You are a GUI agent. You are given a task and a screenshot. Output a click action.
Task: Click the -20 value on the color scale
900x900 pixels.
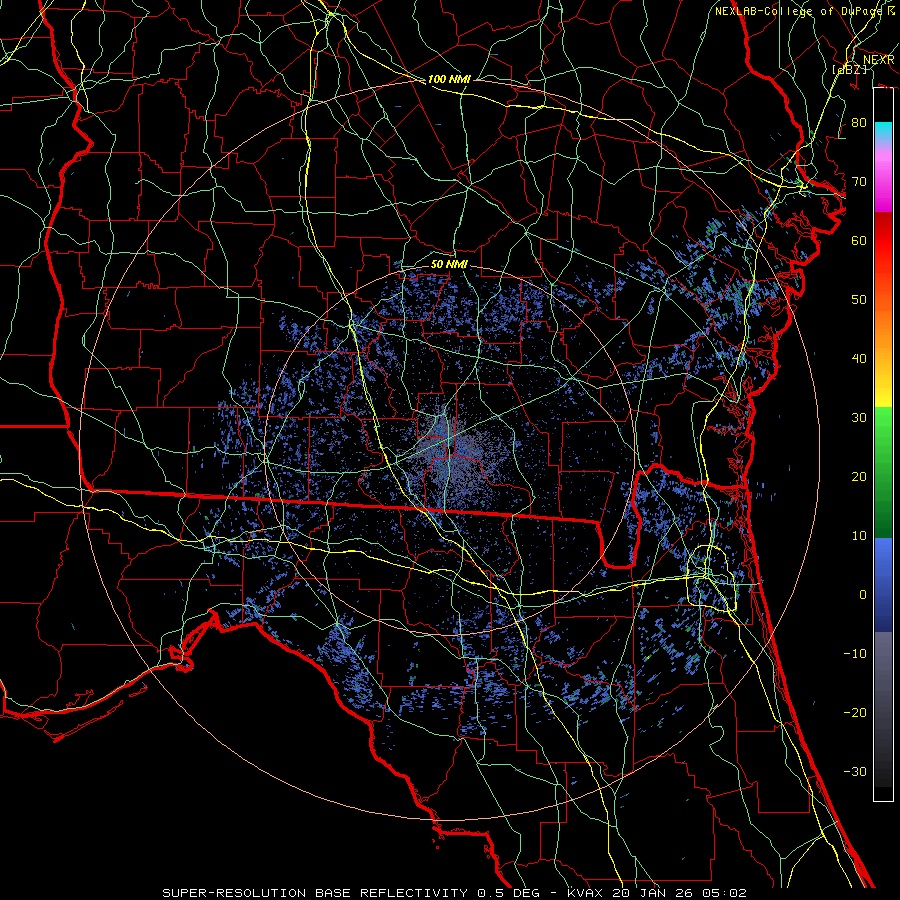[855, 712]
